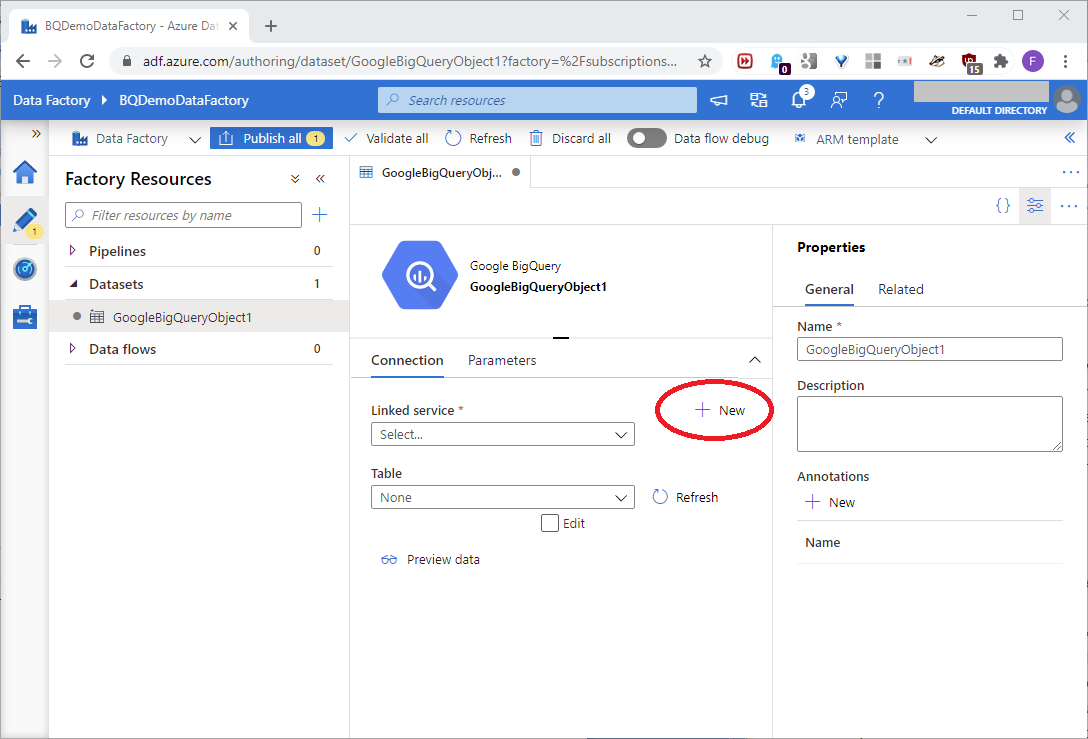
Task: Switch to the Related properties tab
Action: pos(900,289)
